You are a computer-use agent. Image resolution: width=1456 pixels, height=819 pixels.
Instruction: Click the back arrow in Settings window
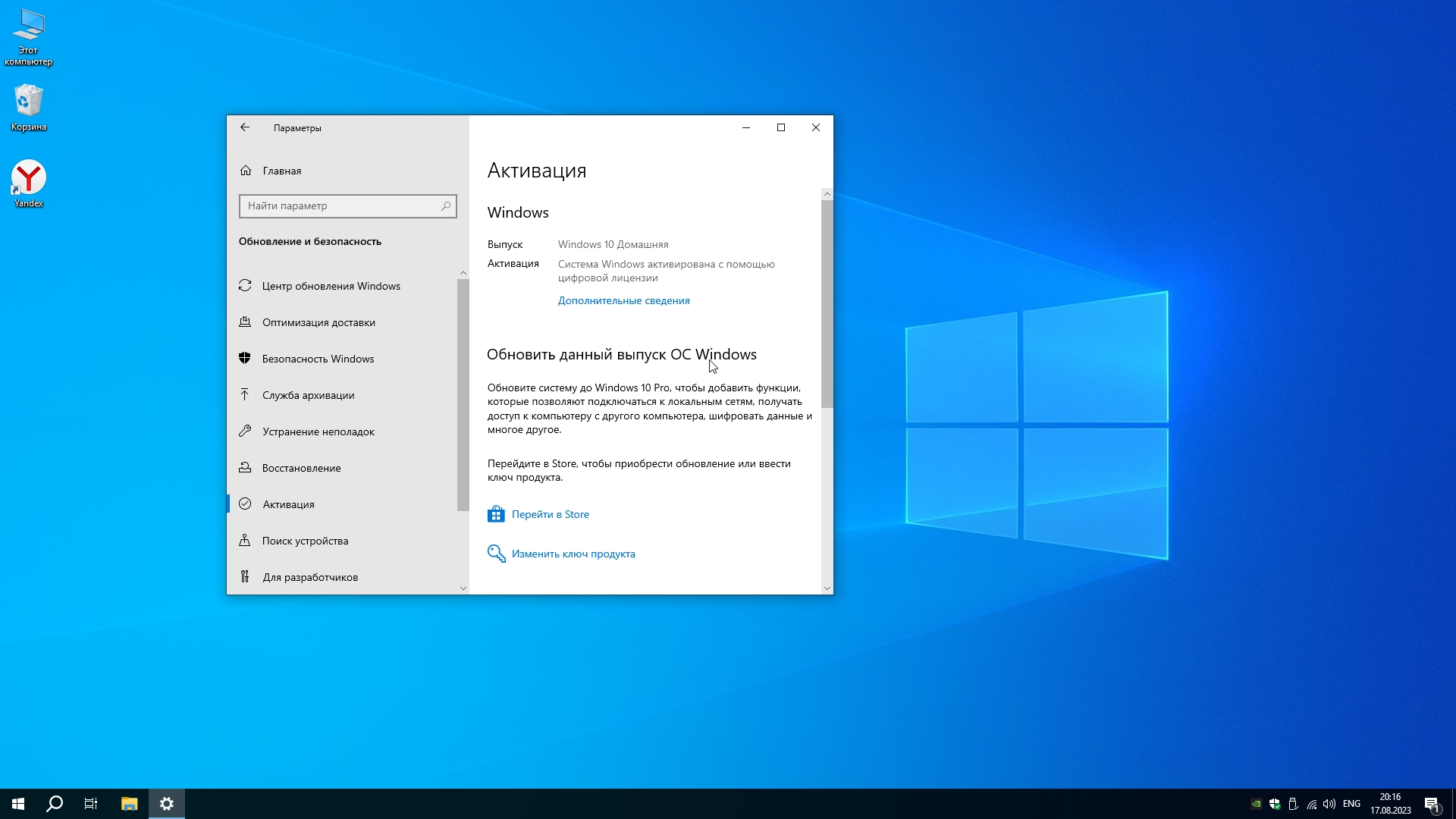coord(245,127)
